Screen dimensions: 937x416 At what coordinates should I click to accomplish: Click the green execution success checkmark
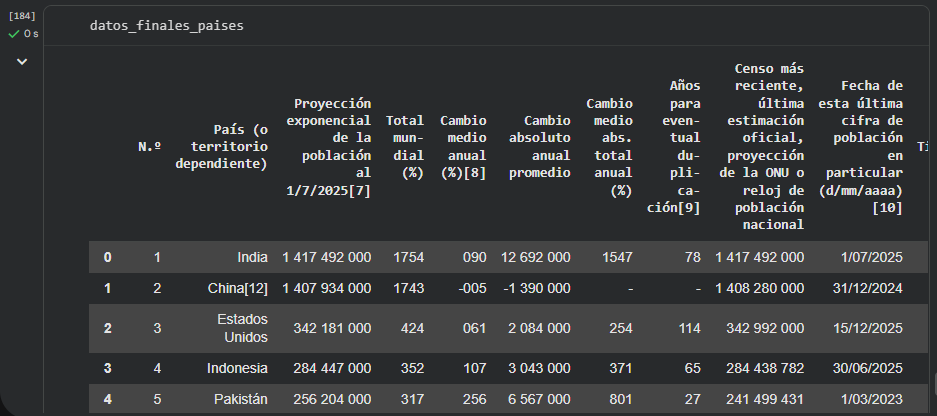14,34
